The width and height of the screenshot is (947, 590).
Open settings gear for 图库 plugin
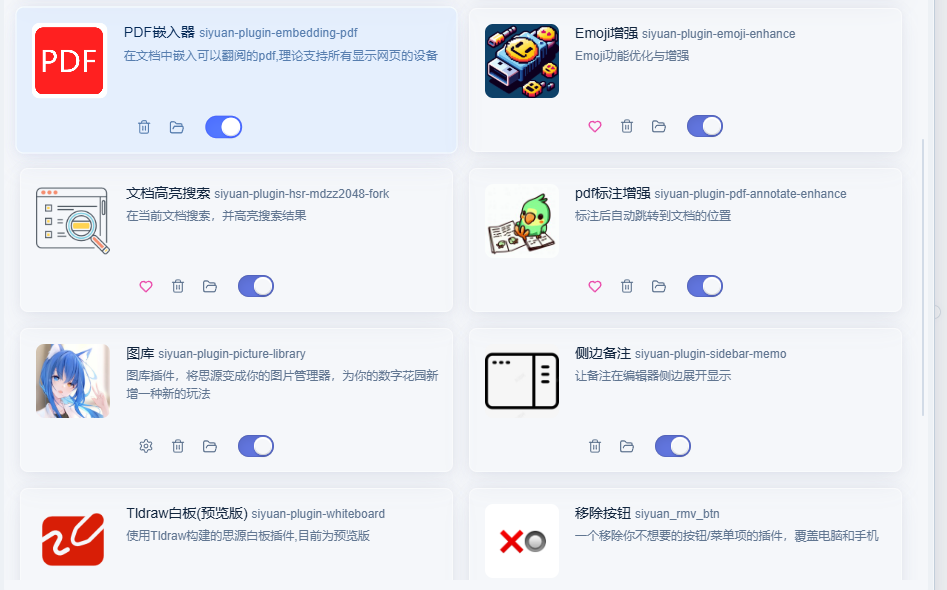(x=146, y=446)
